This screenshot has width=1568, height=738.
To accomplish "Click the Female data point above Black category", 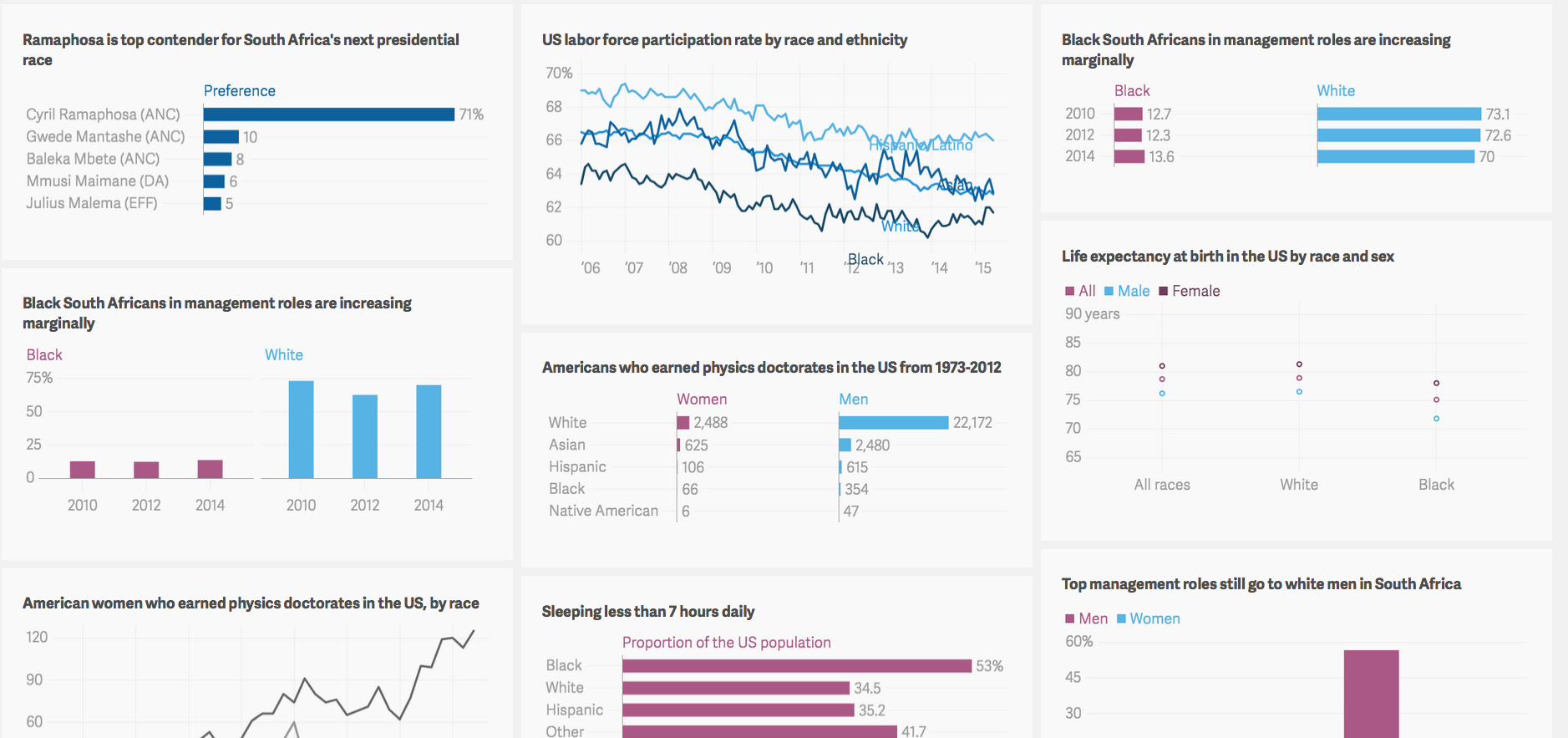I will coord(1436,383).
